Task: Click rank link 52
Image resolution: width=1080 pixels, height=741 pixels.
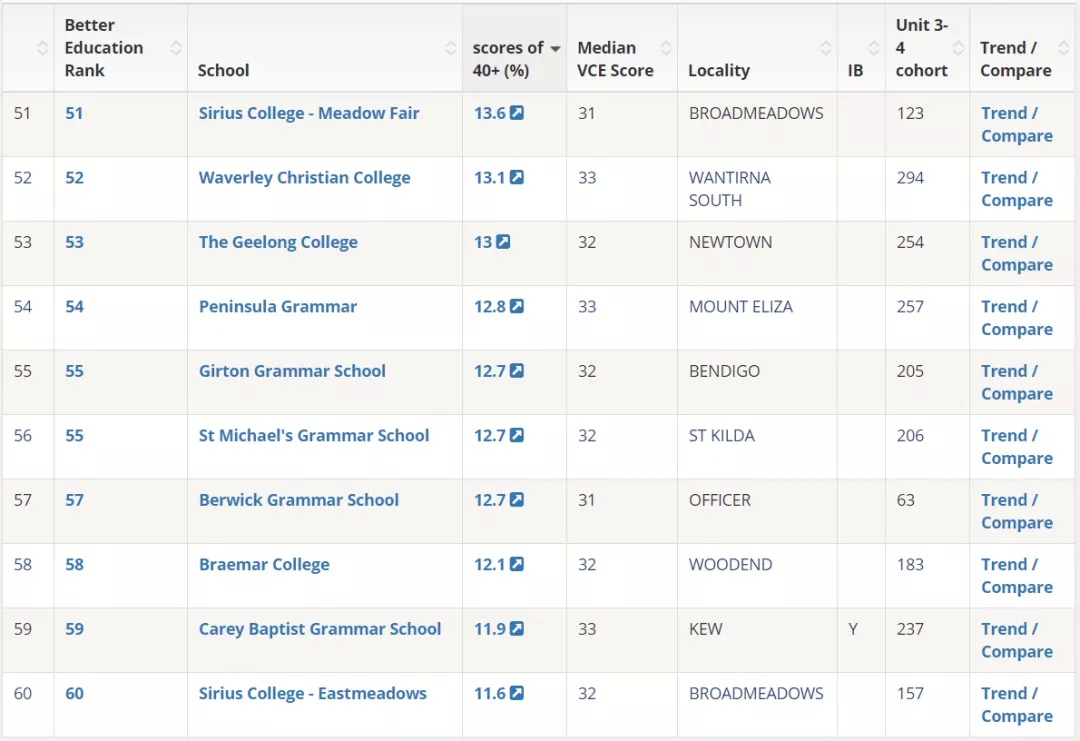Action: tap(74, 178)
